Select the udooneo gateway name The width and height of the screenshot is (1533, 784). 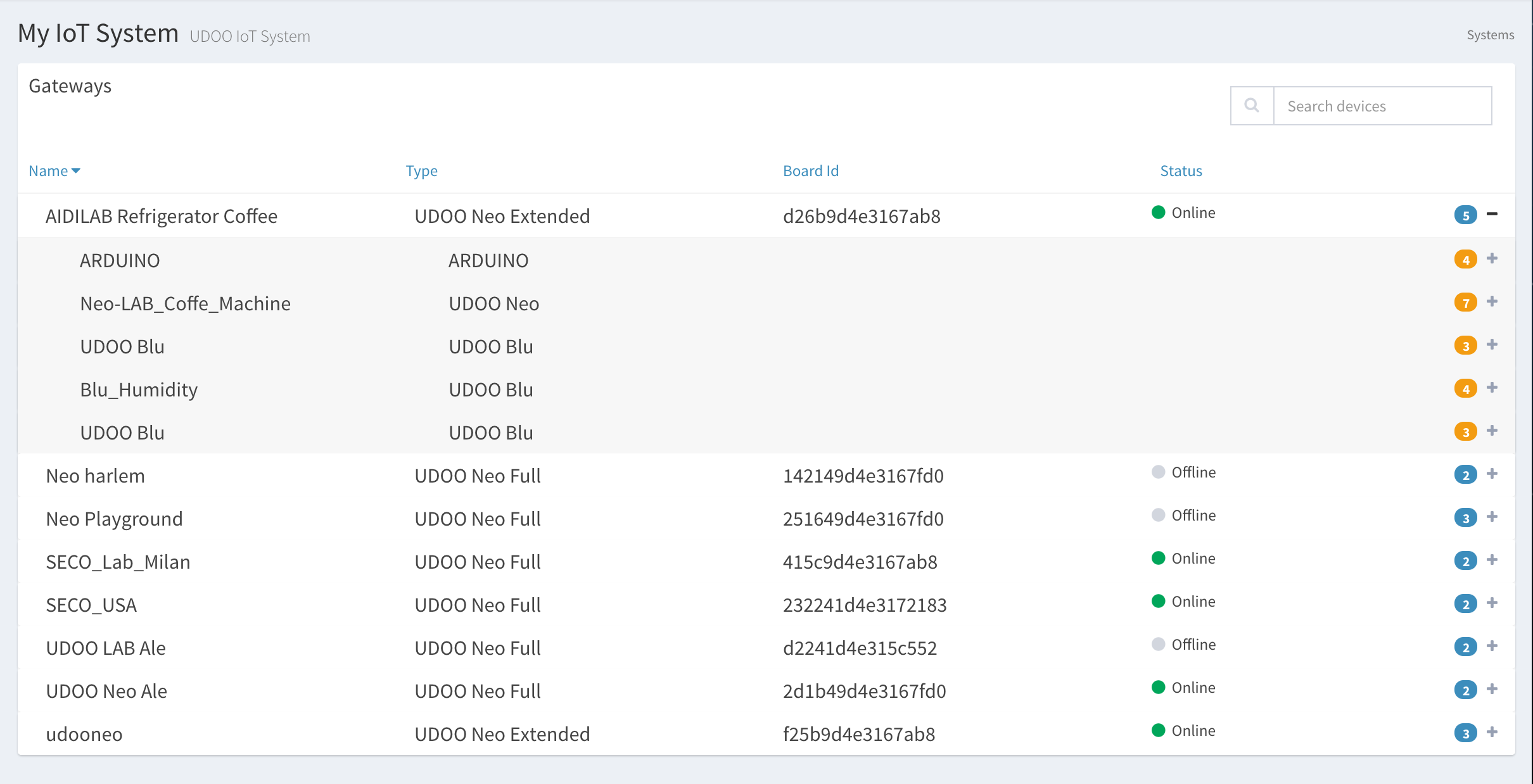[84, 735]
